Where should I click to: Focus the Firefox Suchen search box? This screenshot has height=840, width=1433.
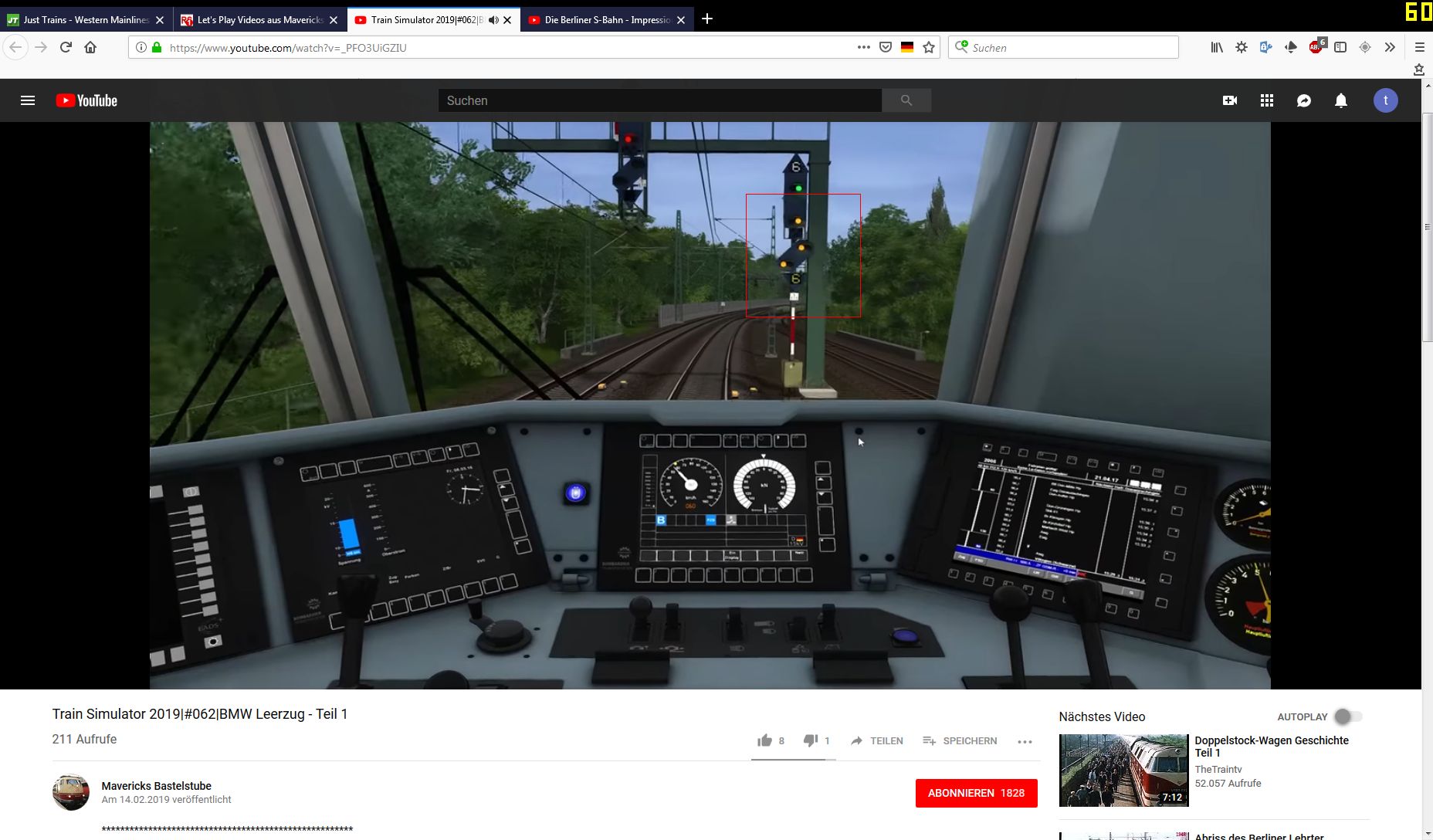[1064, 47]
